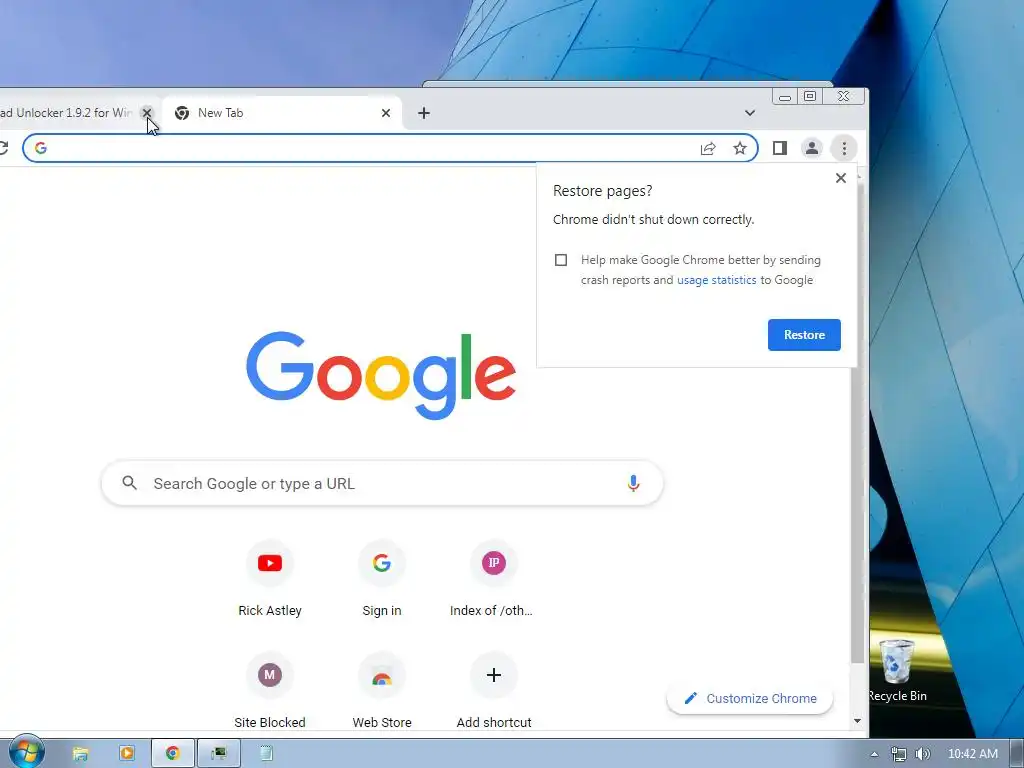Click the reload page icon
Image resolution: width=1024 pixels, height=768 pixels.
click(4, 148)
